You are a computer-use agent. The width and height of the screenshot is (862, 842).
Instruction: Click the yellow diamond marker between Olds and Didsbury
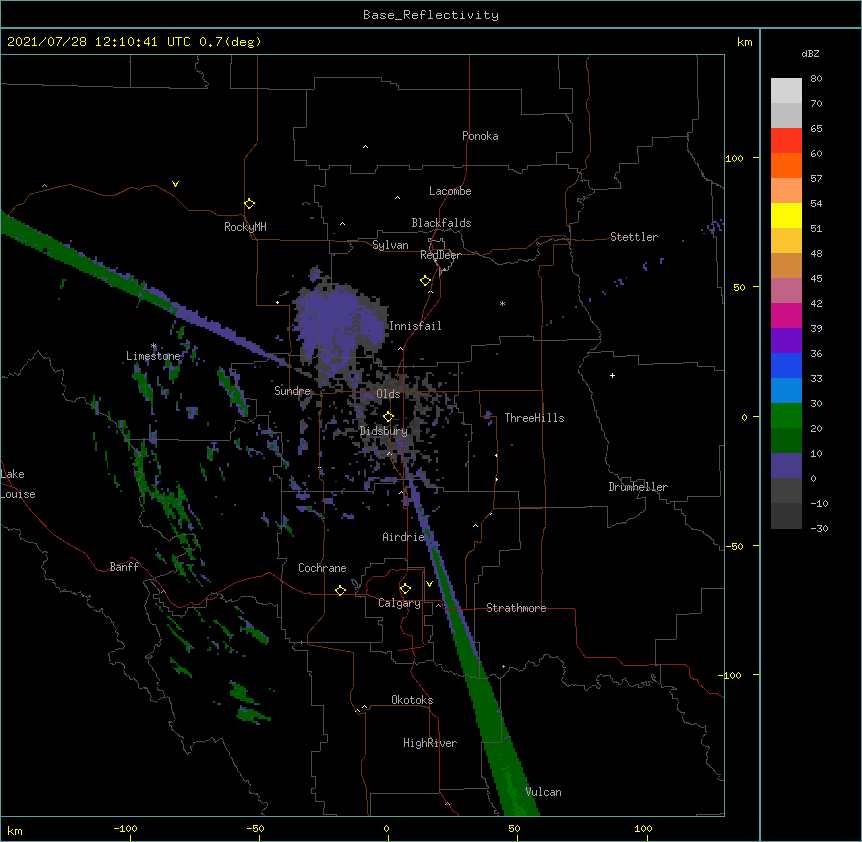388,416
